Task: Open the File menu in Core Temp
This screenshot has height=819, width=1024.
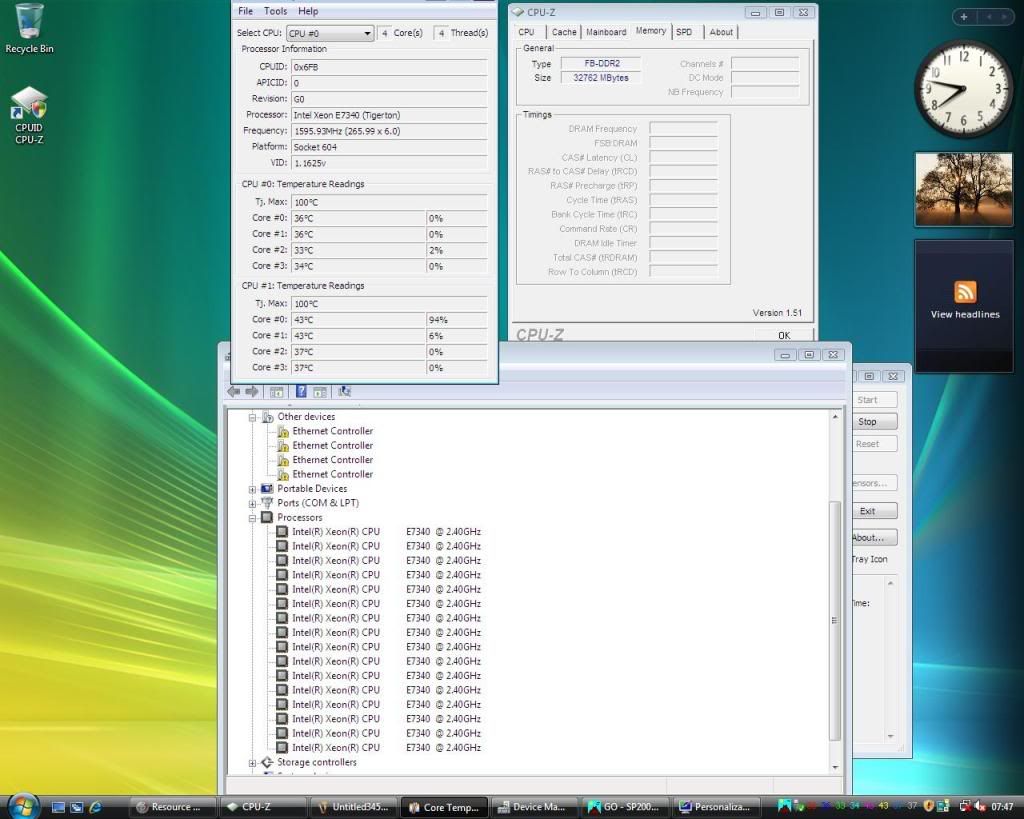Action: [x=246, y=11]
